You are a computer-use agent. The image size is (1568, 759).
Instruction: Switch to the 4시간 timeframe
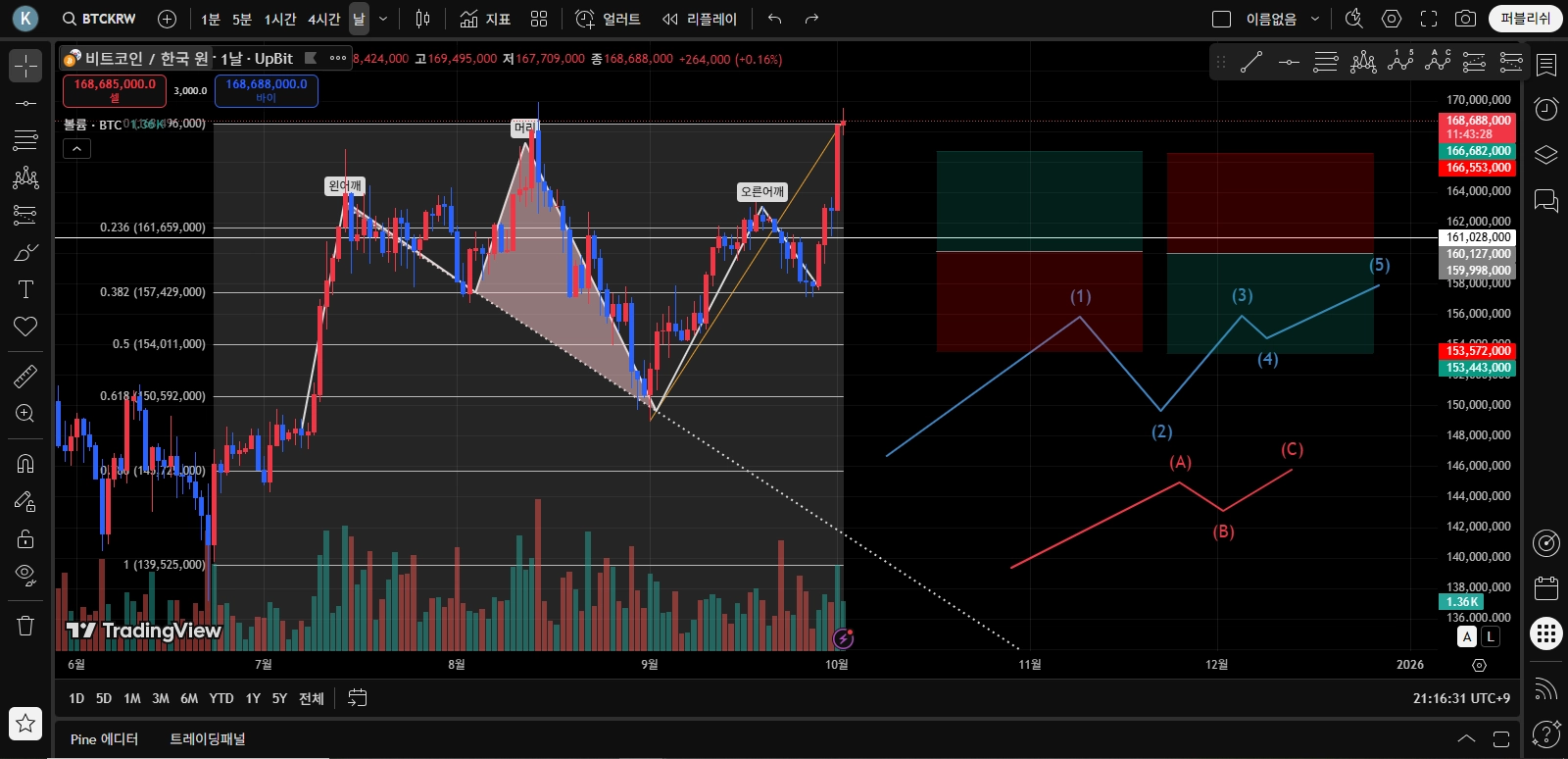click(x=323, y=19)
